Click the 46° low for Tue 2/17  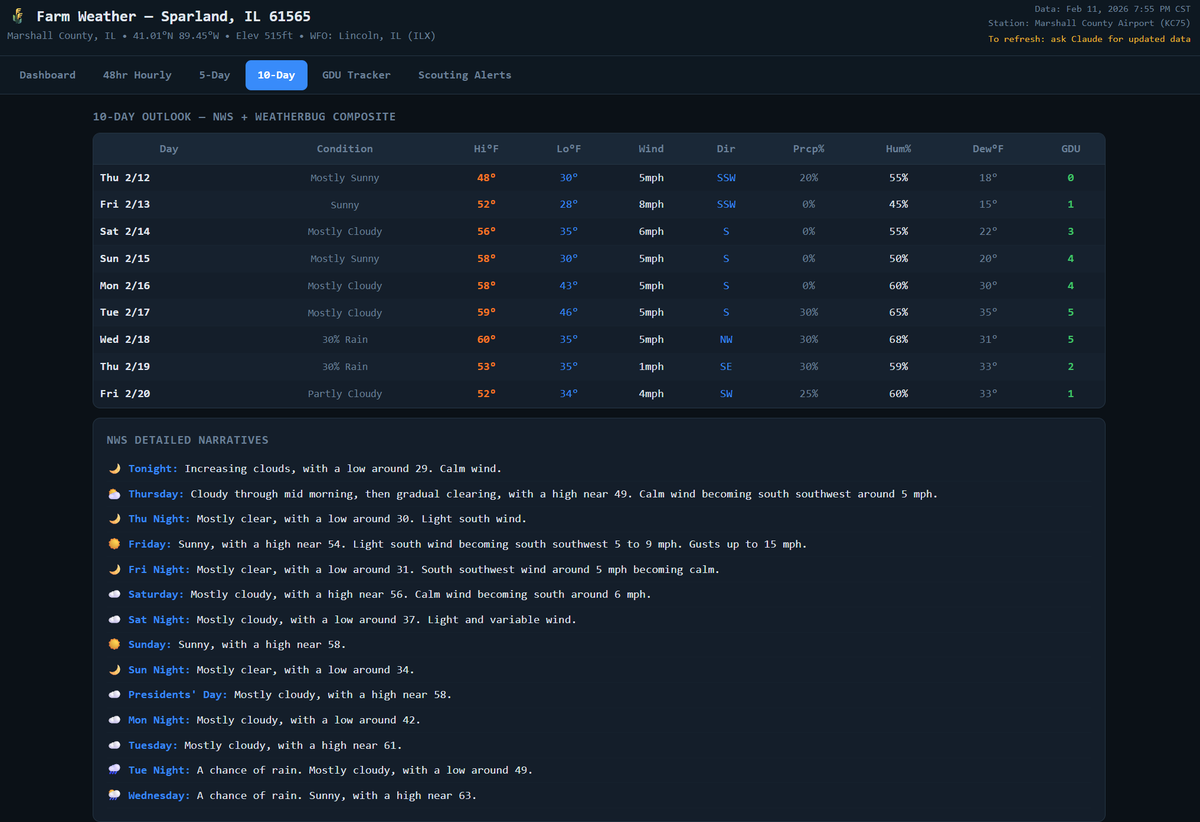(569, 313)
